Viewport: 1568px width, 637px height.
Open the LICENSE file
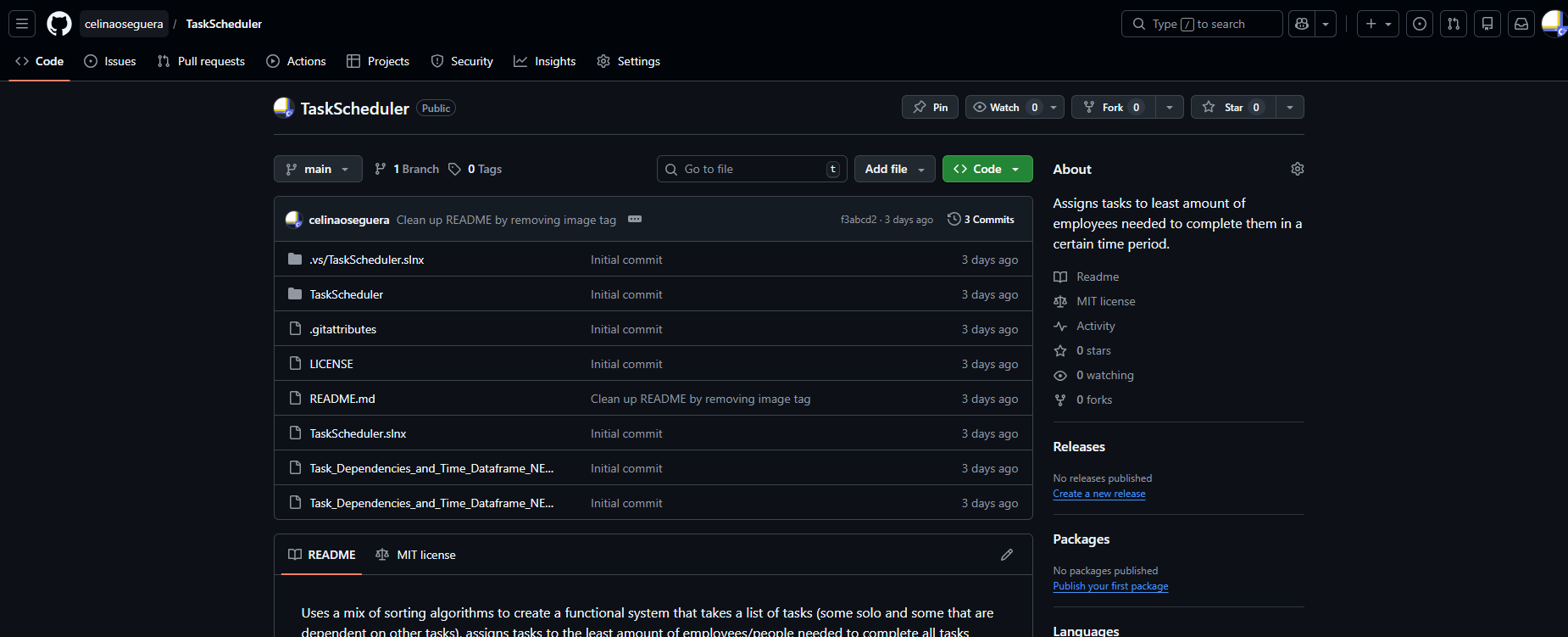[331, 364]
